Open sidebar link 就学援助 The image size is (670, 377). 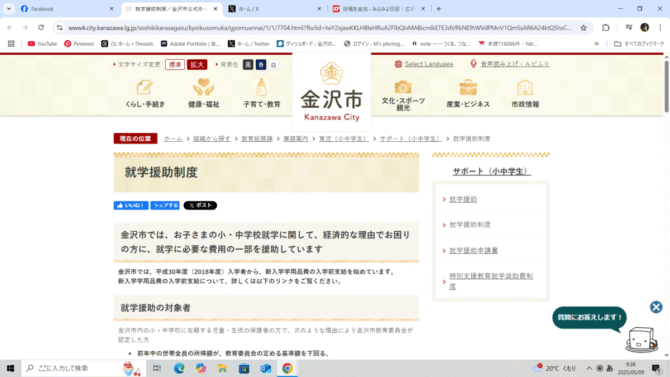(463, 199)
